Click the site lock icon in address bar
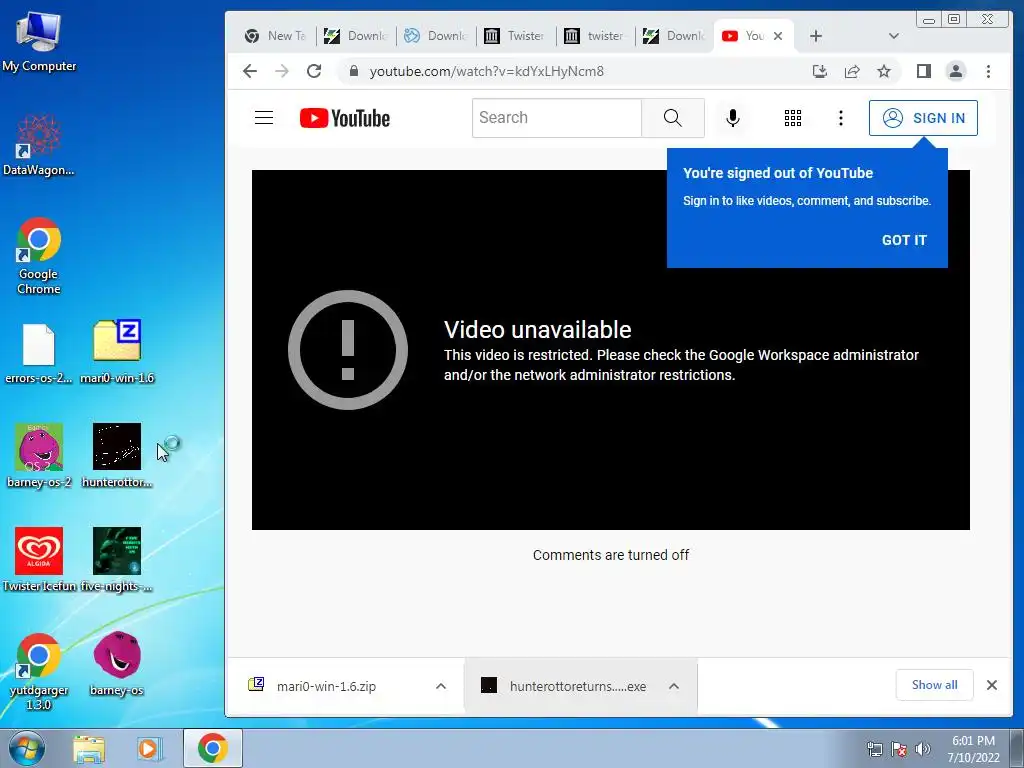The height and width of the screenshot is (768, 1024). click(x=353, y=71)
